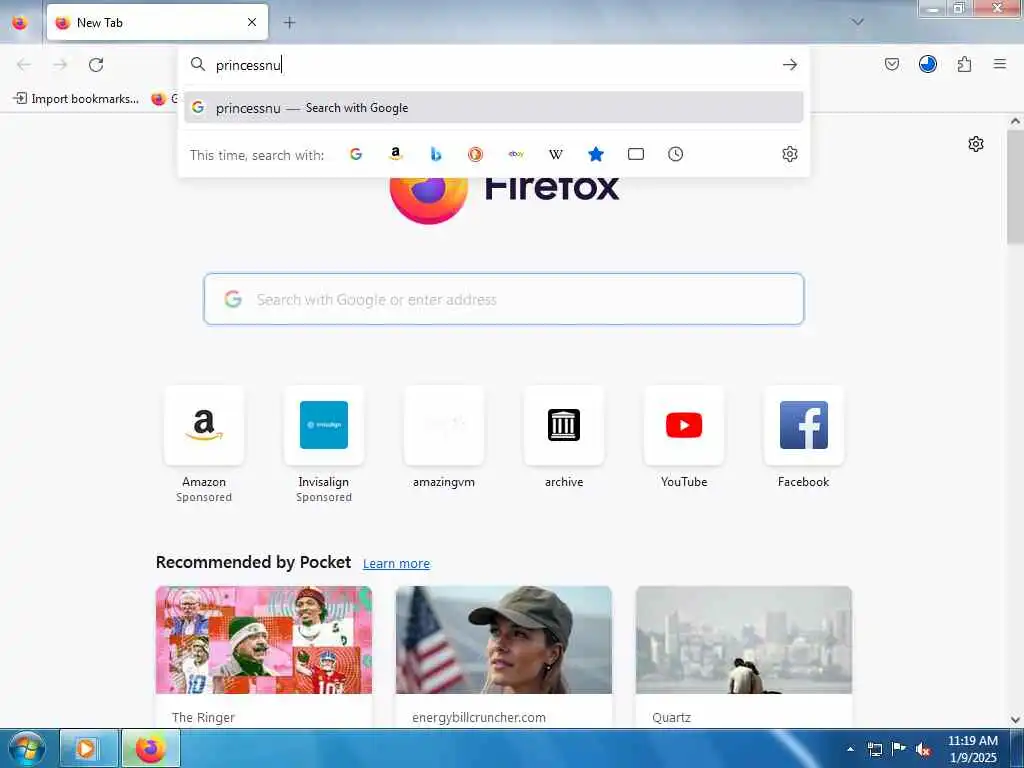Open the Action Center flag icon
Viewport: 1024px width, 768px height.
[899, 749]
